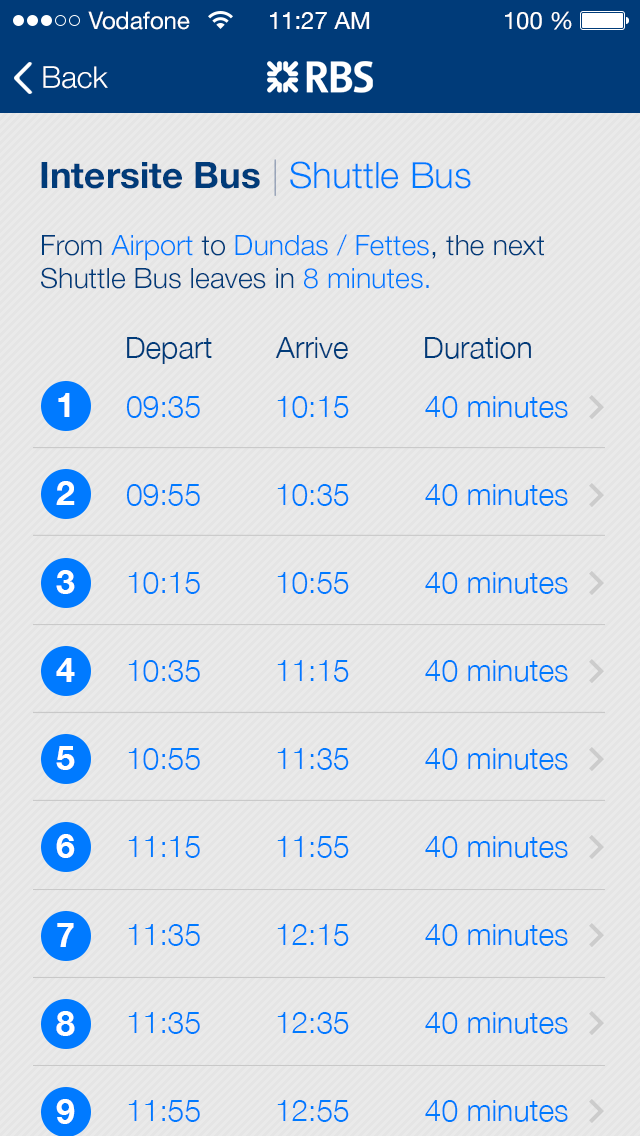640x1136 pixels.
Task: Switch to the Intersite Bus tab
Action: tap(150, 176)
